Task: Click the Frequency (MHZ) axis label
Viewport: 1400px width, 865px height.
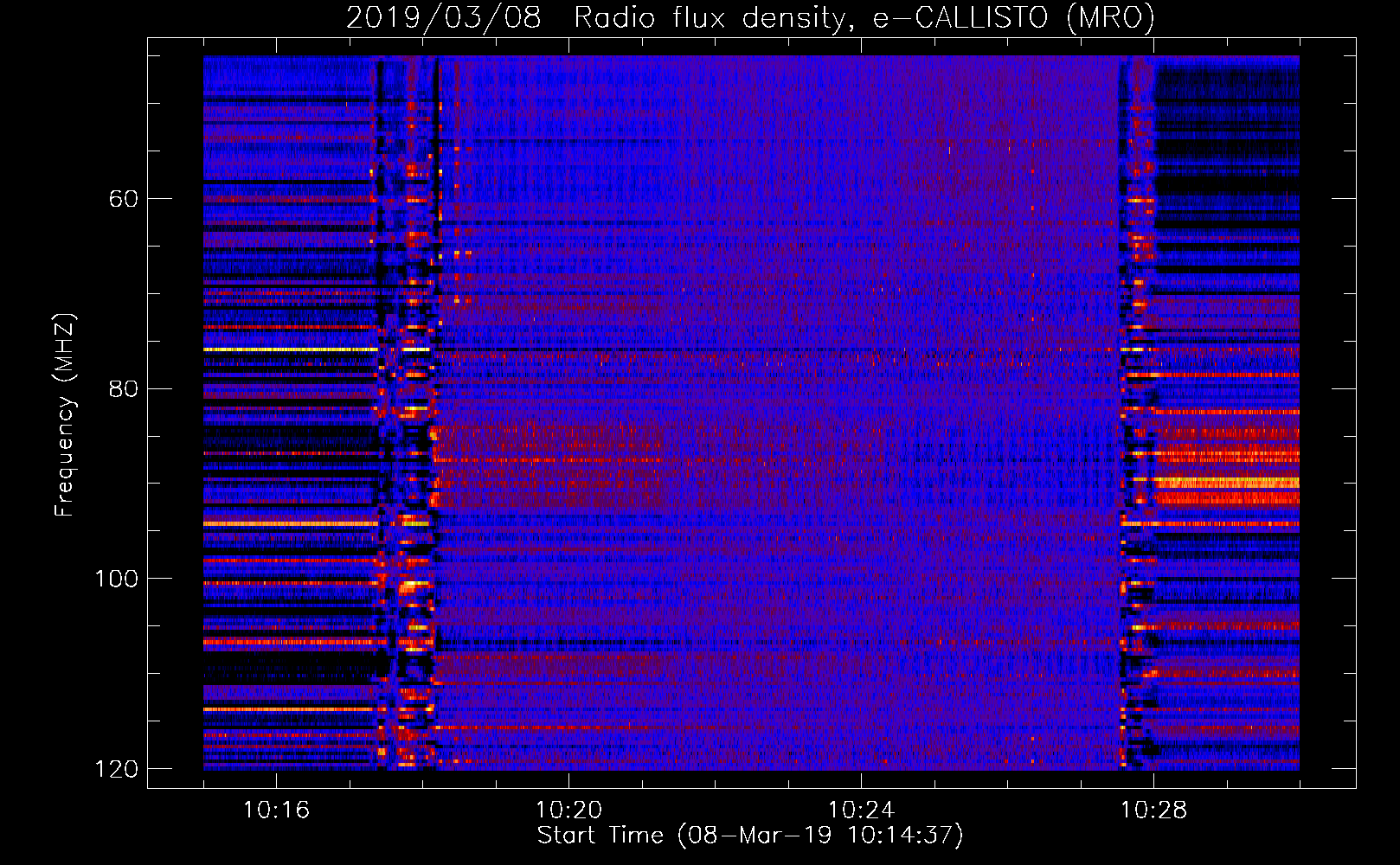Action: pyautogui.click(x=64, y=414)
